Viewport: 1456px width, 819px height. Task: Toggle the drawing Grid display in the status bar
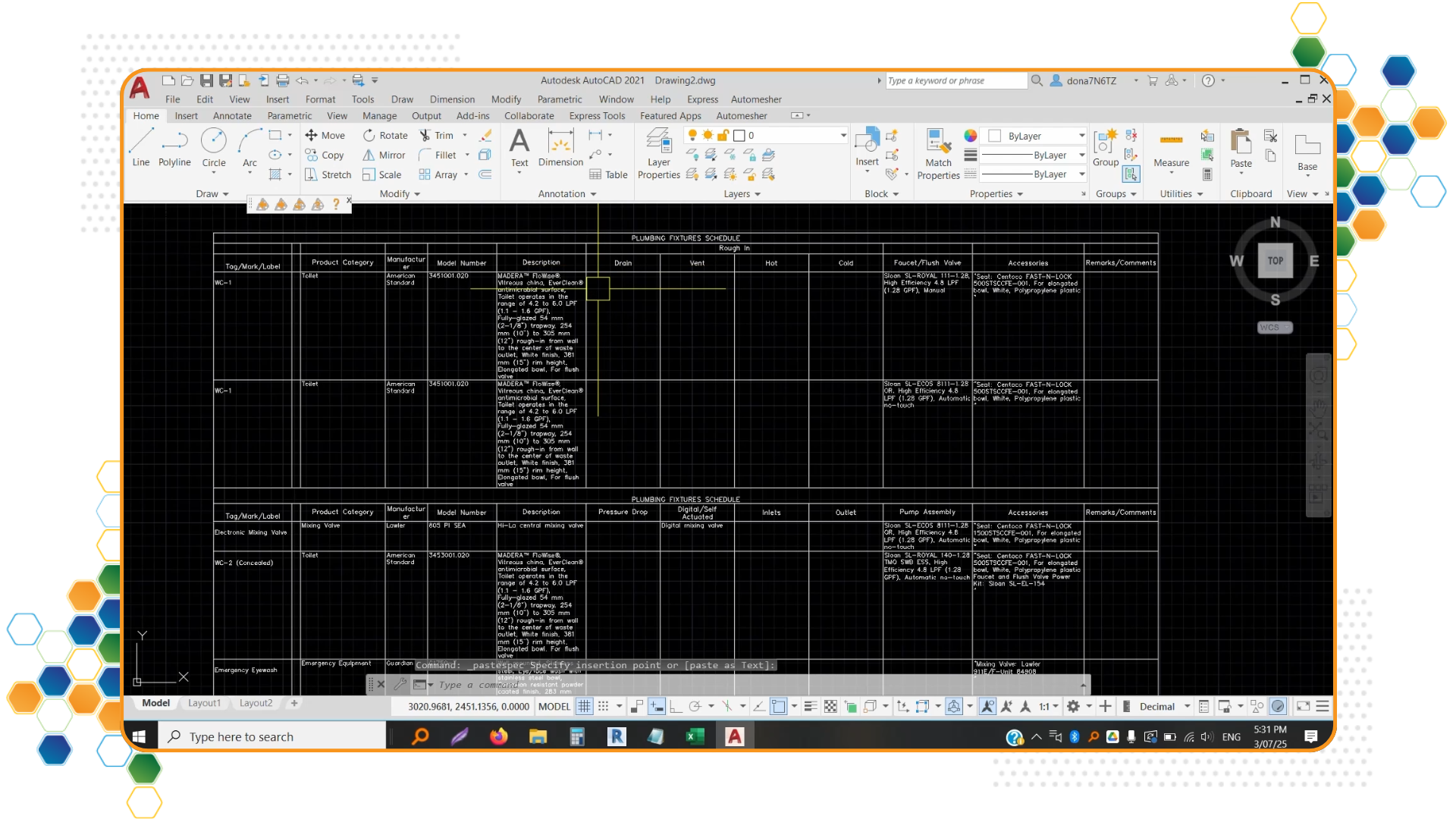click(x=584, y=706)
